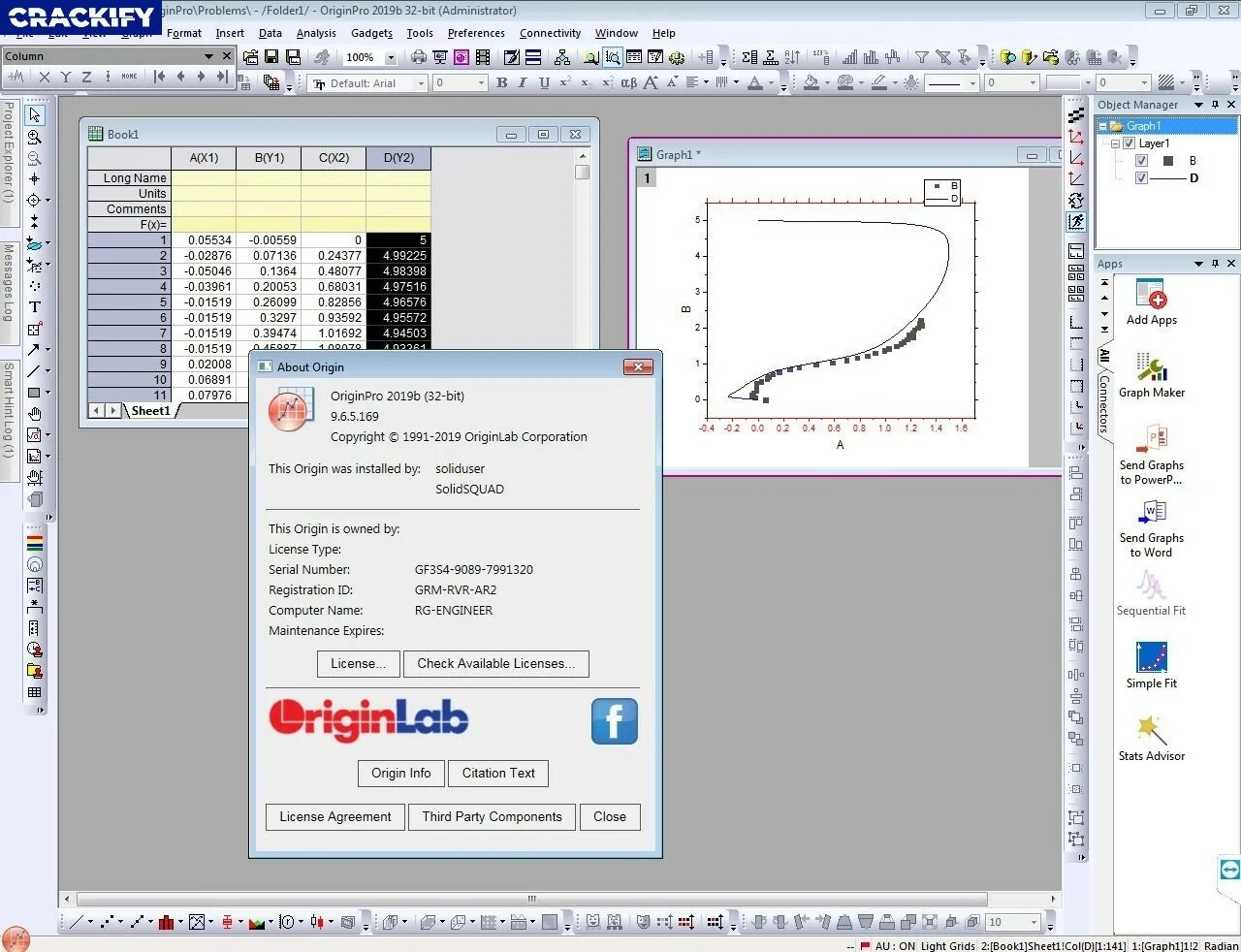1241x952 pixels.
Task: Click the Print icon in toolbar
Action: pos(419,57)
